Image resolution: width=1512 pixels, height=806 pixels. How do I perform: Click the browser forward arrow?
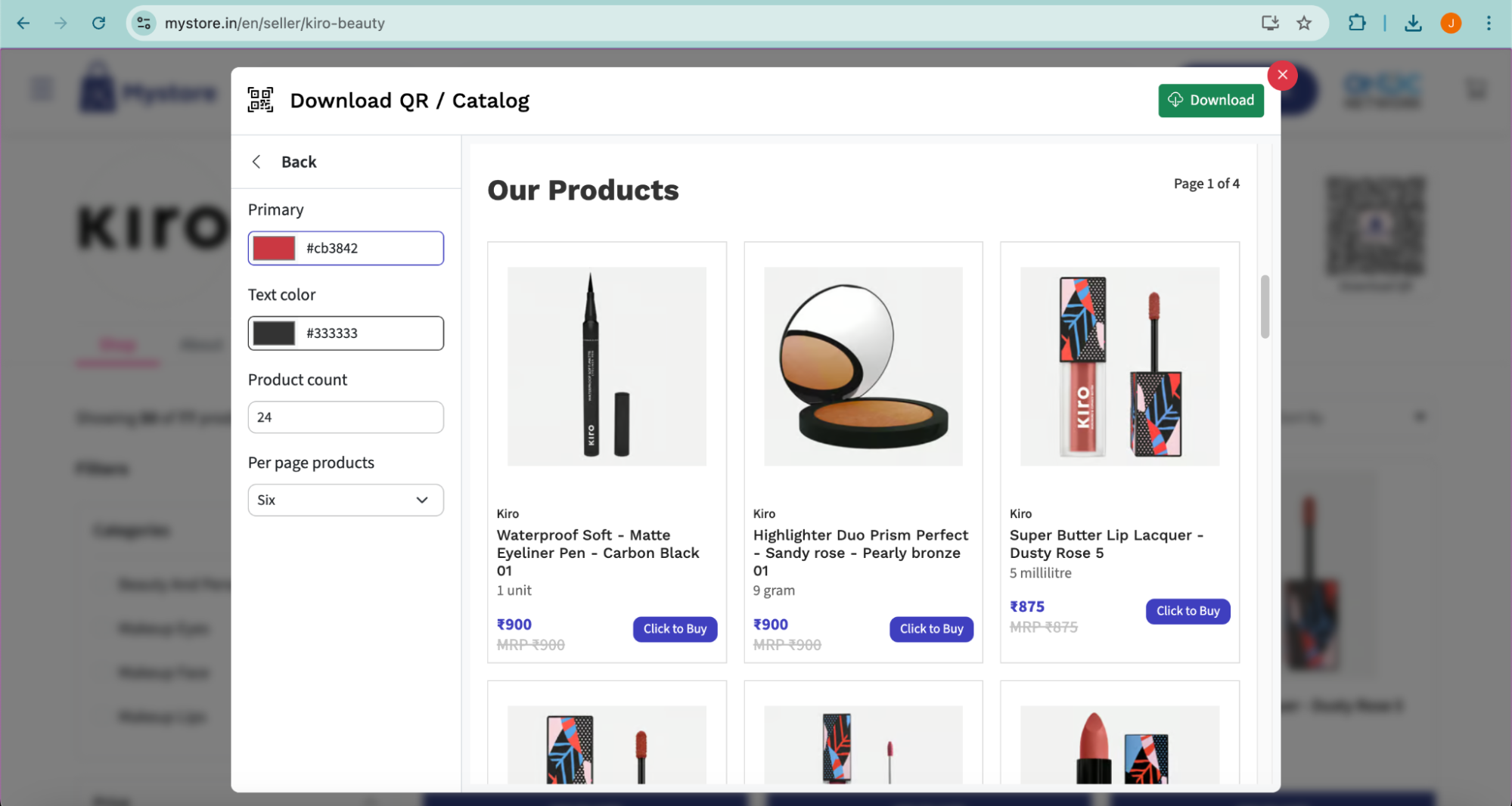tap(61, 23)
